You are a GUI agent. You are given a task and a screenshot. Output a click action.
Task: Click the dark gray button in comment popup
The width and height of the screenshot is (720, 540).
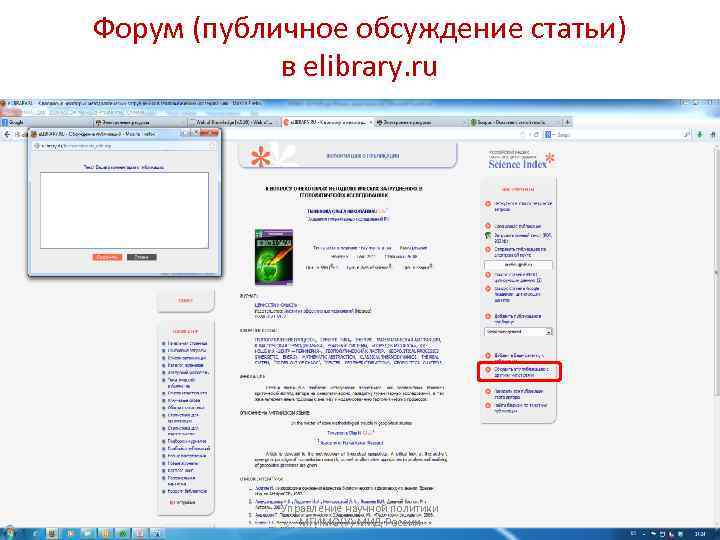coord(141,257)
